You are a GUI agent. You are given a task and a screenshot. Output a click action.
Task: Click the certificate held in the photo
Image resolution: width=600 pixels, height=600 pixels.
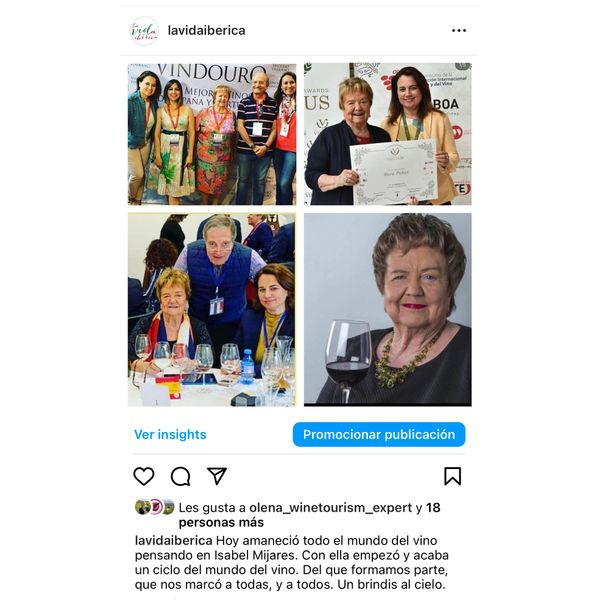(x=394, y=172)
